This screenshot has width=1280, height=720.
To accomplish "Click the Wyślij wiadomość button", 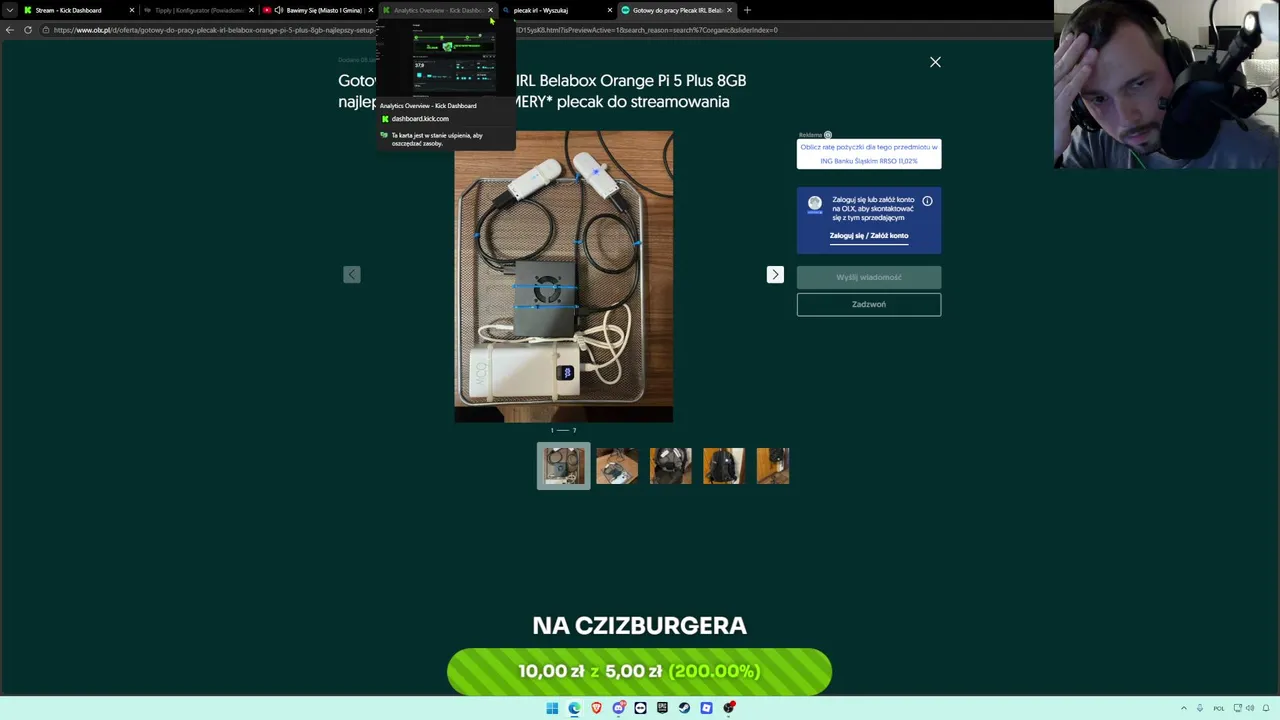I will pos(868,277).
